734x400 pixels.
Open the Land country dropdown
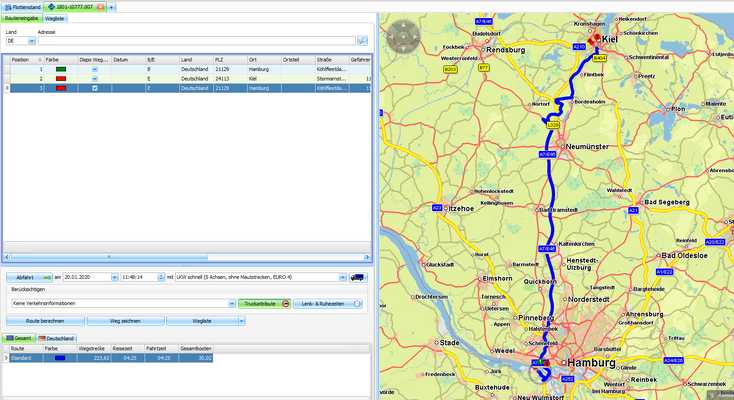pyautogui.click(x=31, y=41)
